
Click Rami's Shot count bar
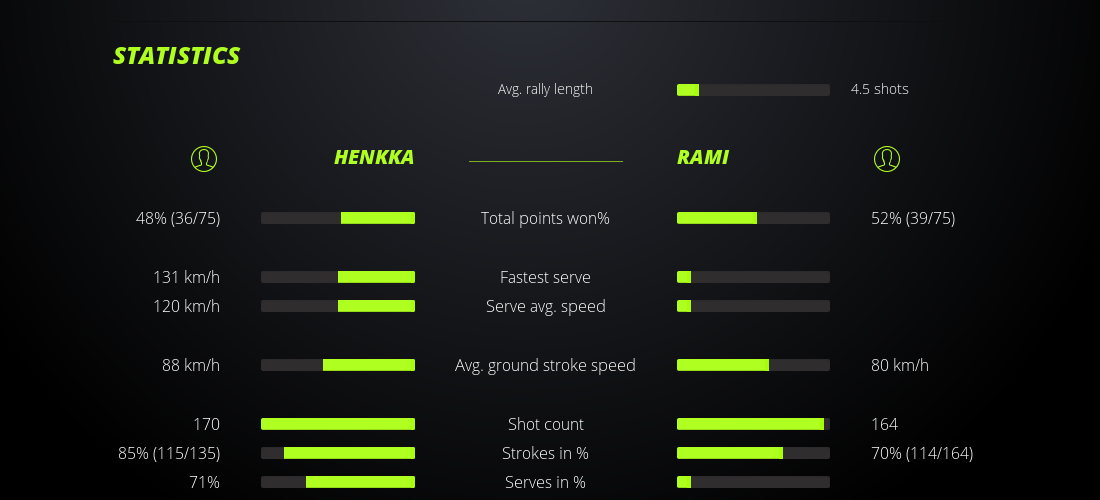point(753,424)
